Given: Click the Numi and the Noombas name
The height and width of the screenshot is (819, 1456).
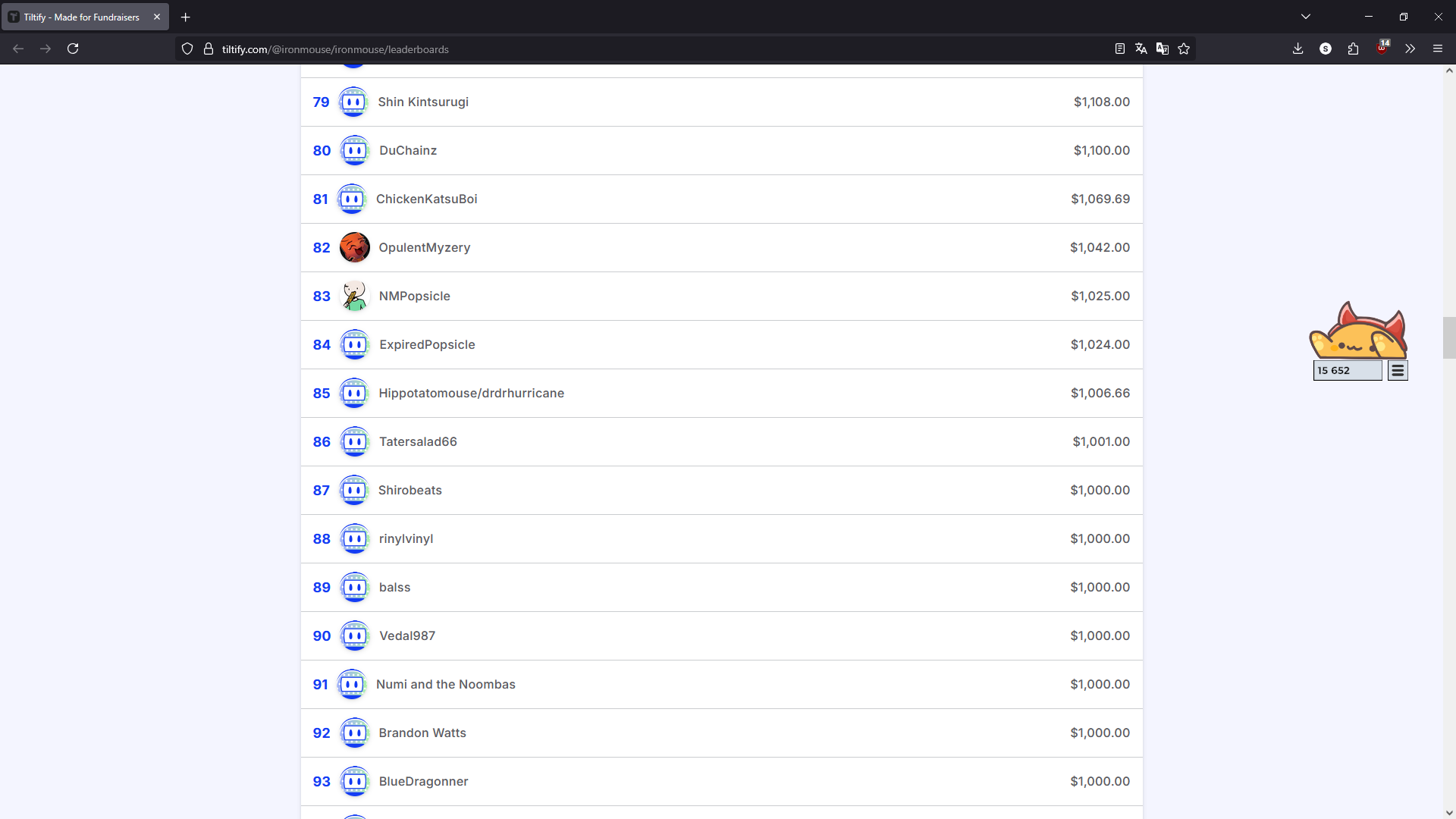Looking at the screenshot, I should click(x=446, y=684).
